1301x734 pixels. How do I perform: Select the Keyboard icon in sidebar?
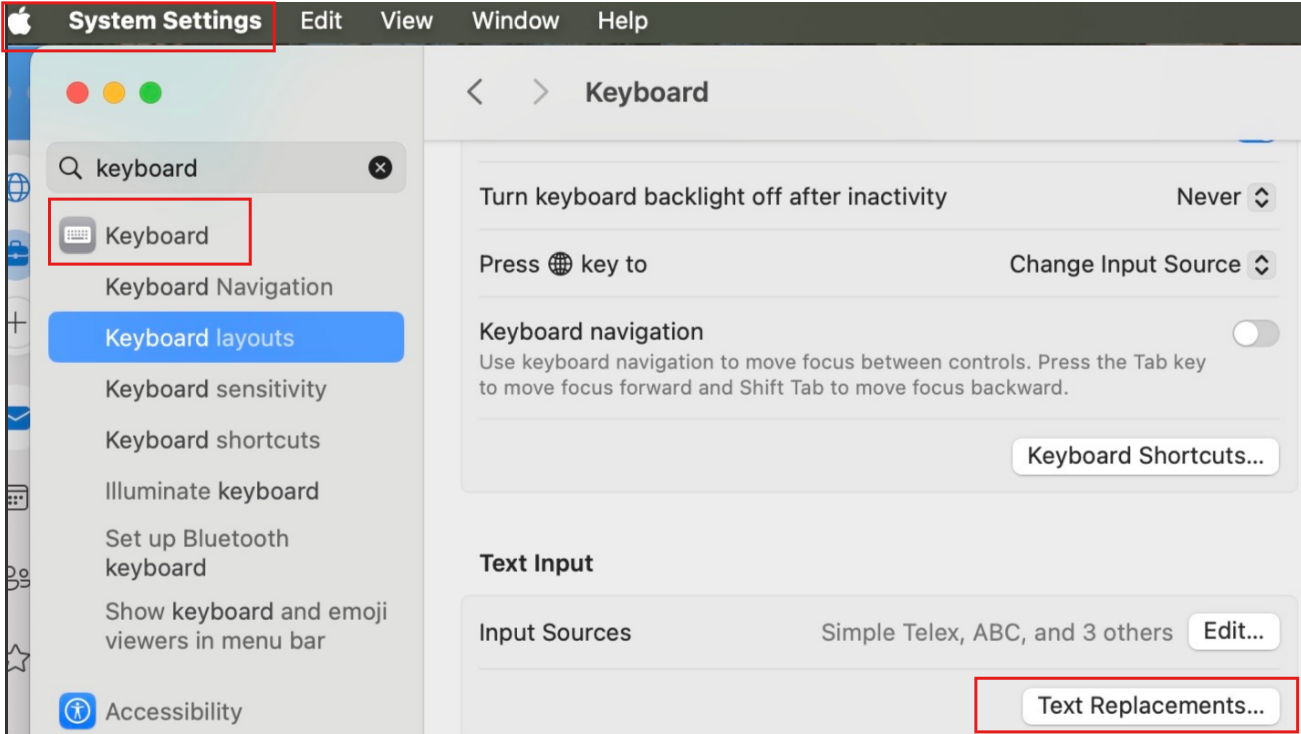78,236
